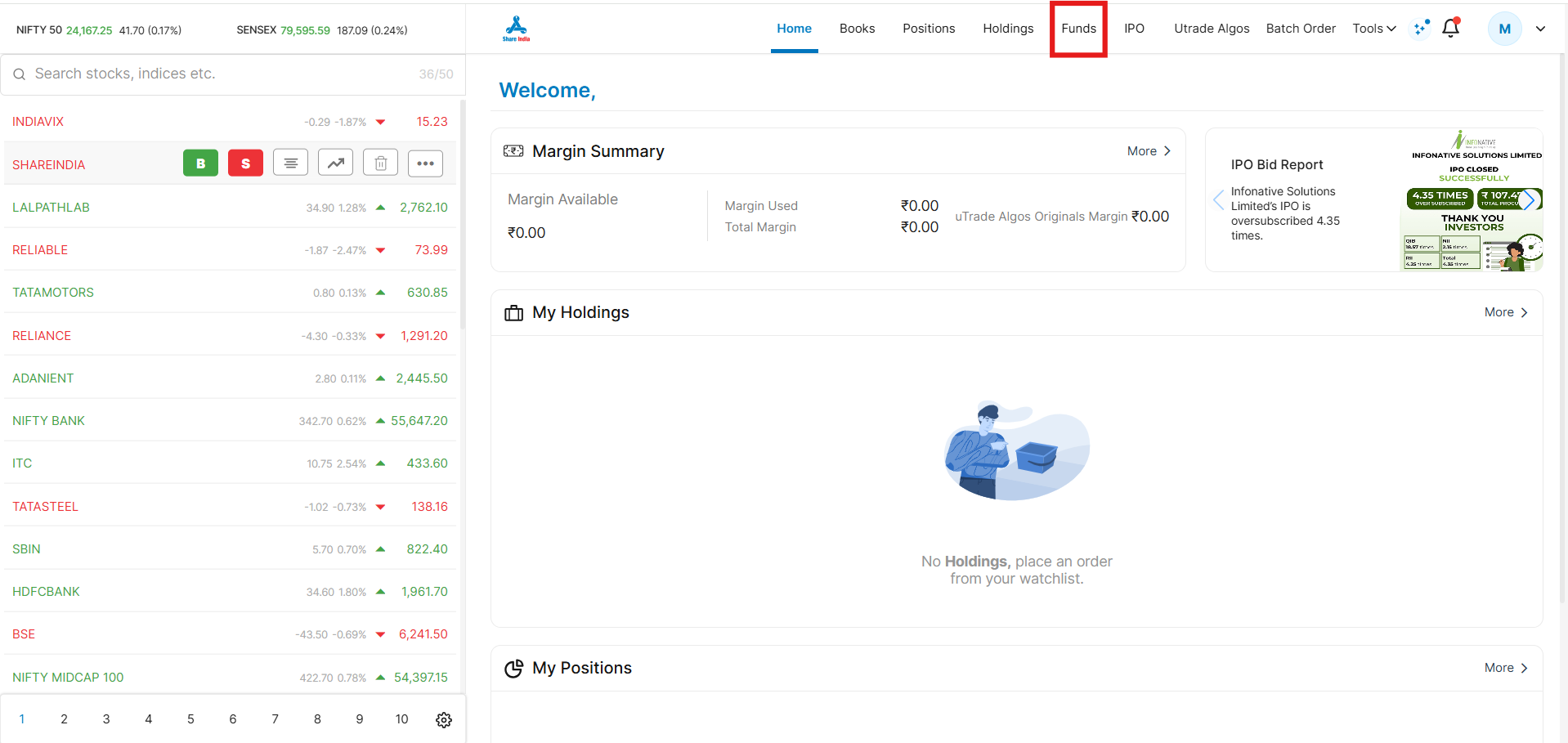Switch to watchlist 3
The width and height of the screenshot is (1568, 743).
(106, 719)
